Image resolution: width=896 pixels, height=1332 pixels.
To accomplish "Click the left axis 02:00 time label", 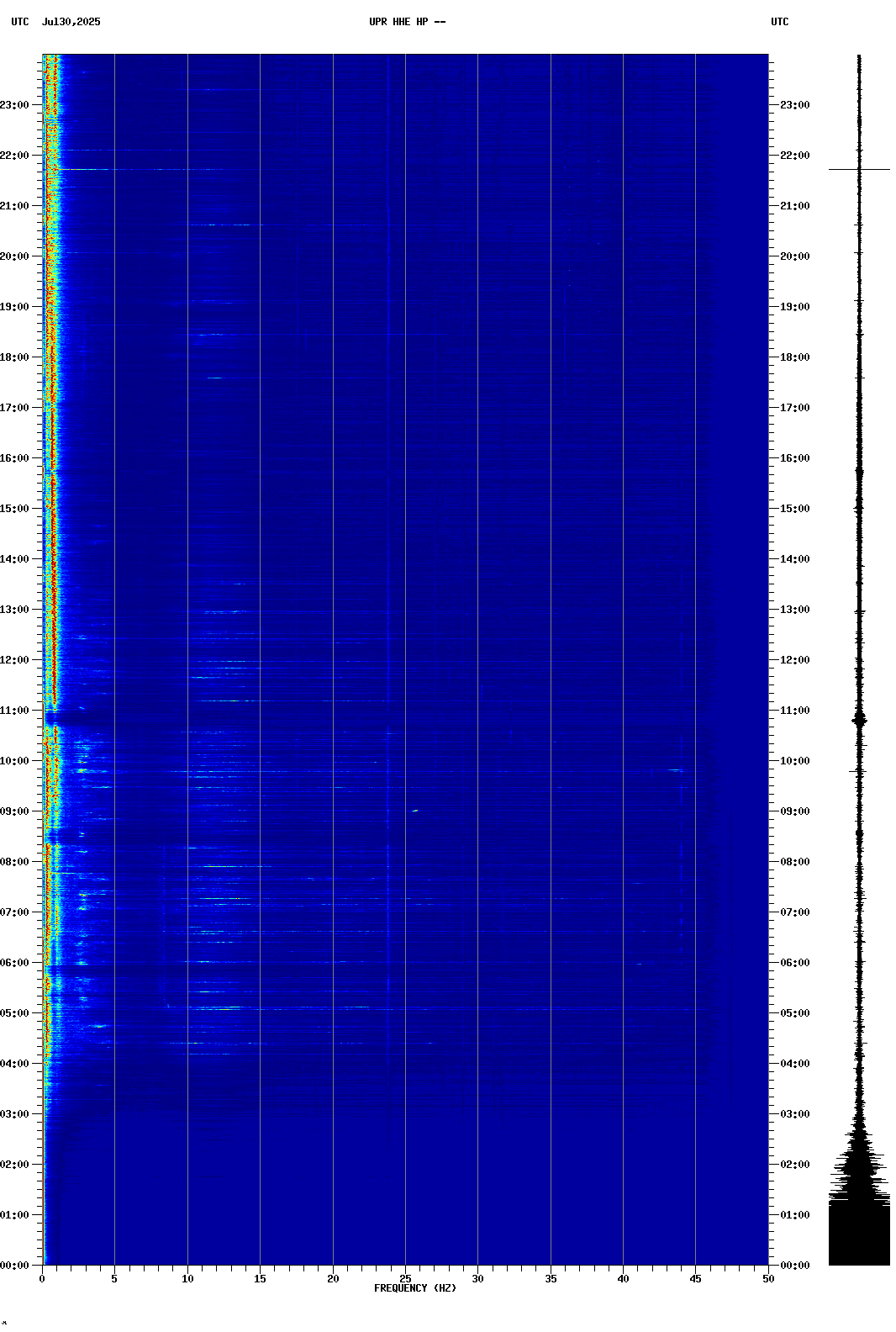I will [x=14, y=1165].
